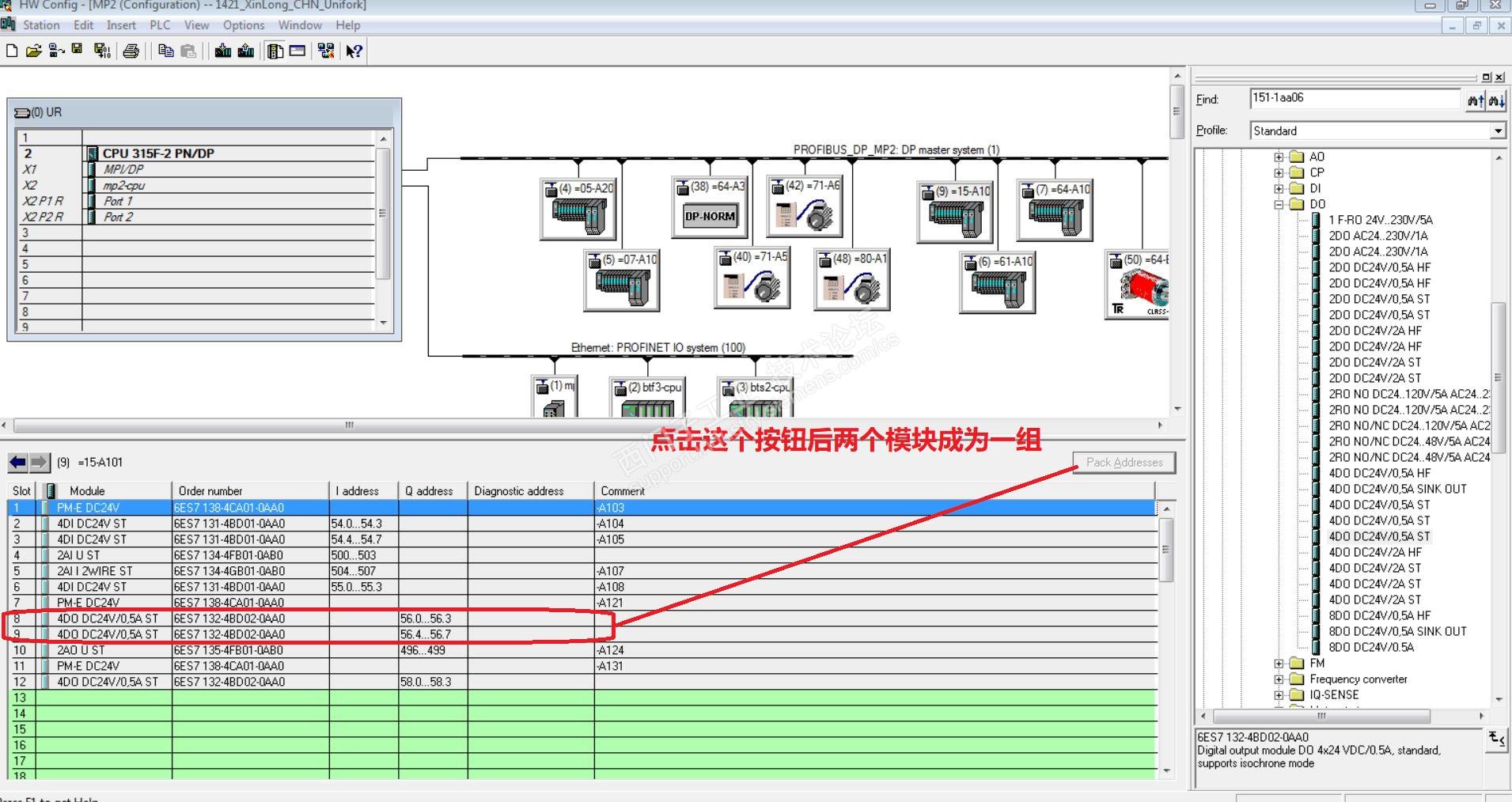Image resolution: width=1512 pixels, height=802 pixels.
Task: Expand the AO folder in the catalog
Action: pyautogui.click(x=1279, y=157)
